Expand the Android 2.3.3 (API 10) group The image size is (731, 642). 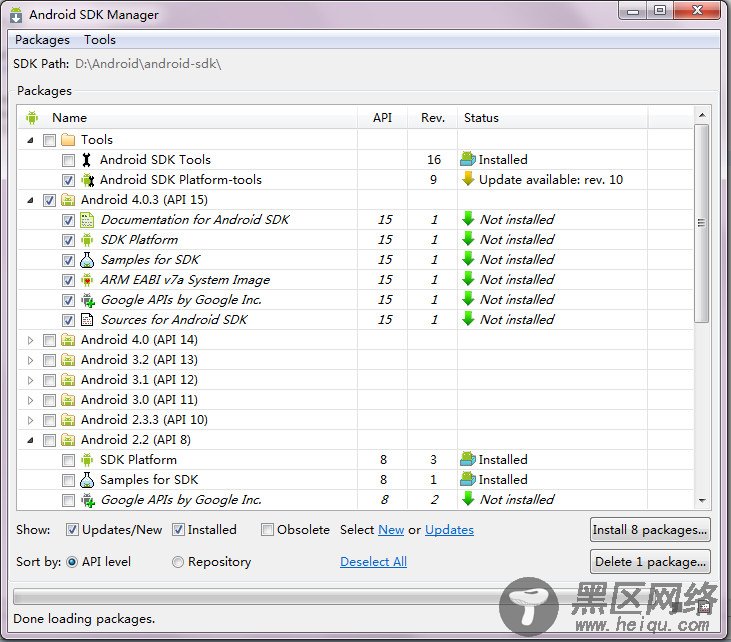tap(30, 421)
